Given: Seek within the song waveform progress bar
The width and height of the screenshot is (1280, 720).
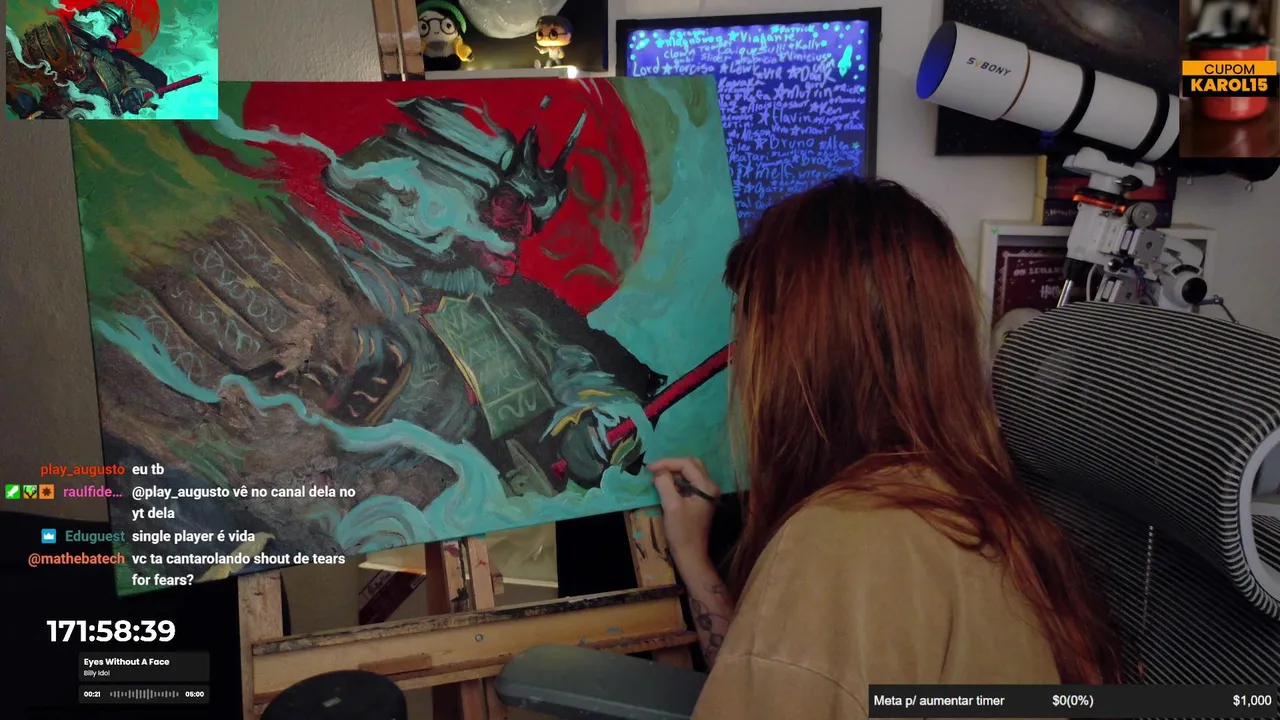Looking at the screenshot, I should tap(144, 694).
